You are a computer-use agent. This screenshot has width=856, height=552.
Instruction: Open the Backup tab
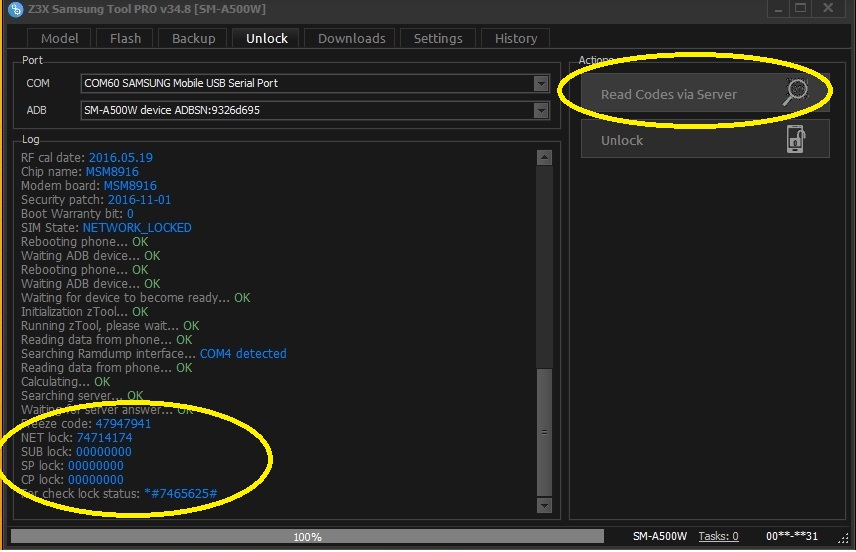tap(193, 38)
